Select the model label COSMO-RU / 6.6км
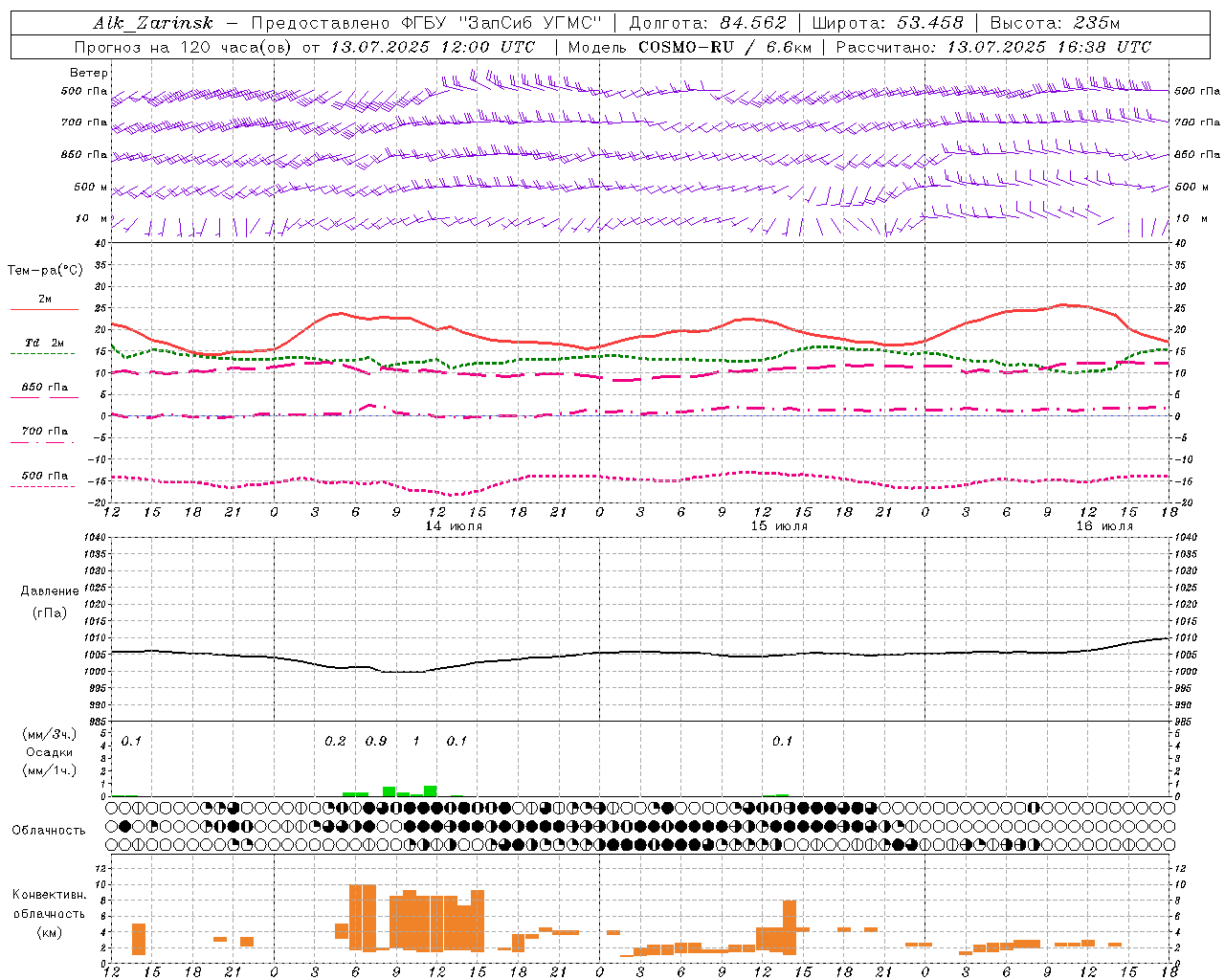 click(726, 47)
